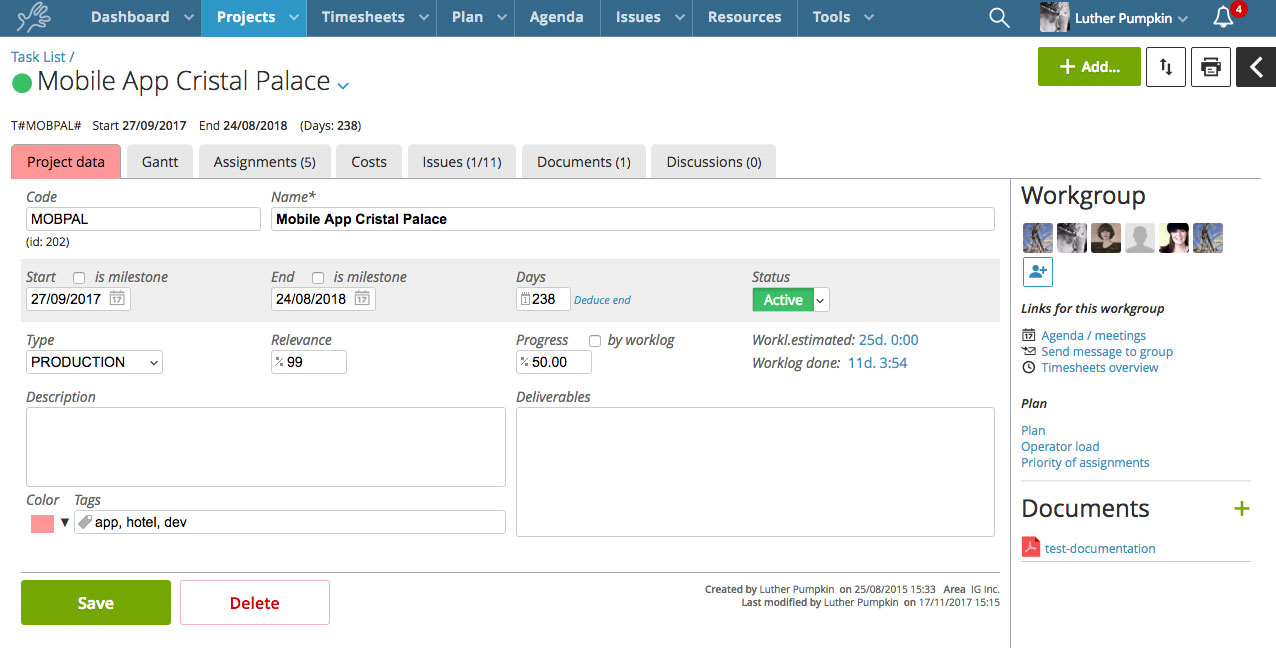The width and height of the screenshot is (1276, 648).
Task: Click the search magnifier icon
Action: pyautogui.click(x=998, y=17)
